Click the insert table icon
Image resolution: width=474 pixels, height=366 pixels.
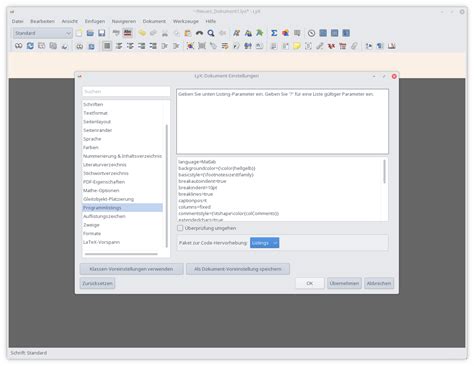pos(297,33)
